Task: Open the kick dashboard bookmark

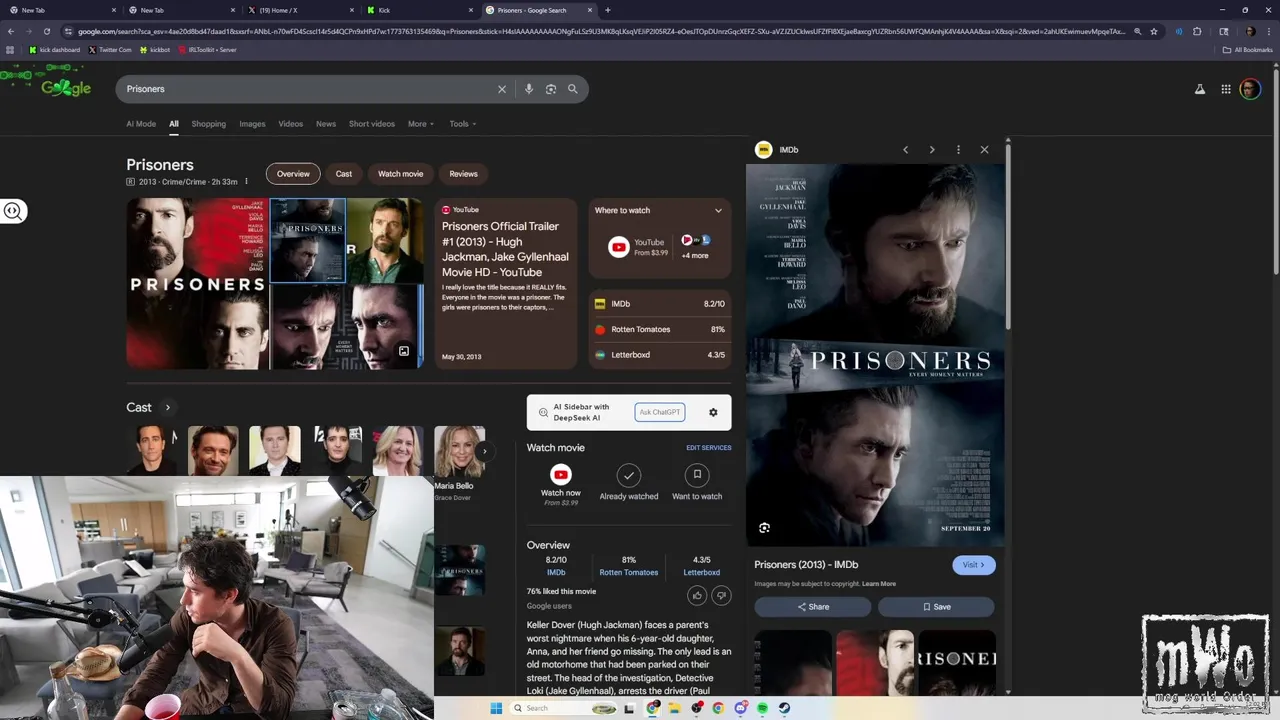Action: (55, 49)
